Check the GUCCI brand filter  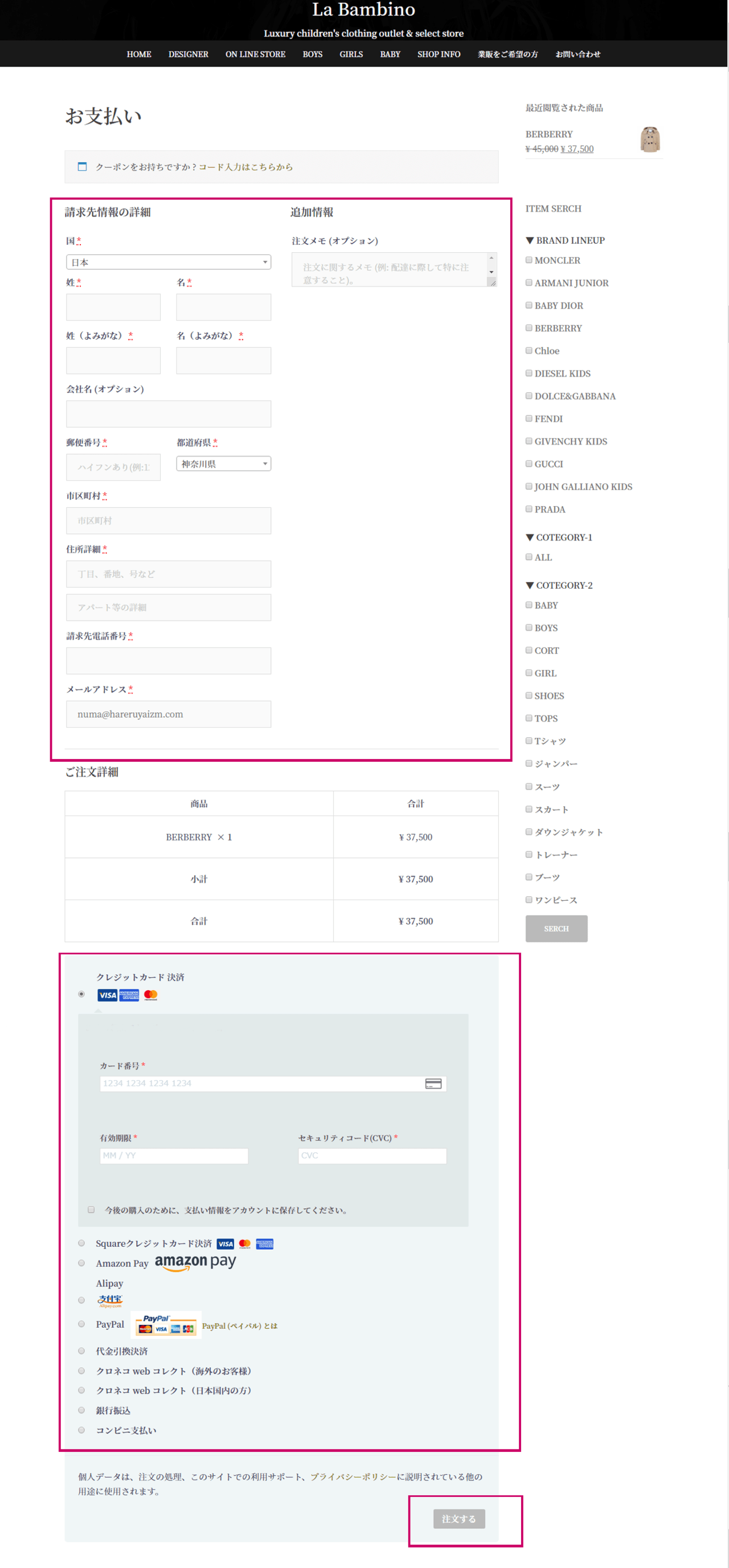click(x=529, y=464)
